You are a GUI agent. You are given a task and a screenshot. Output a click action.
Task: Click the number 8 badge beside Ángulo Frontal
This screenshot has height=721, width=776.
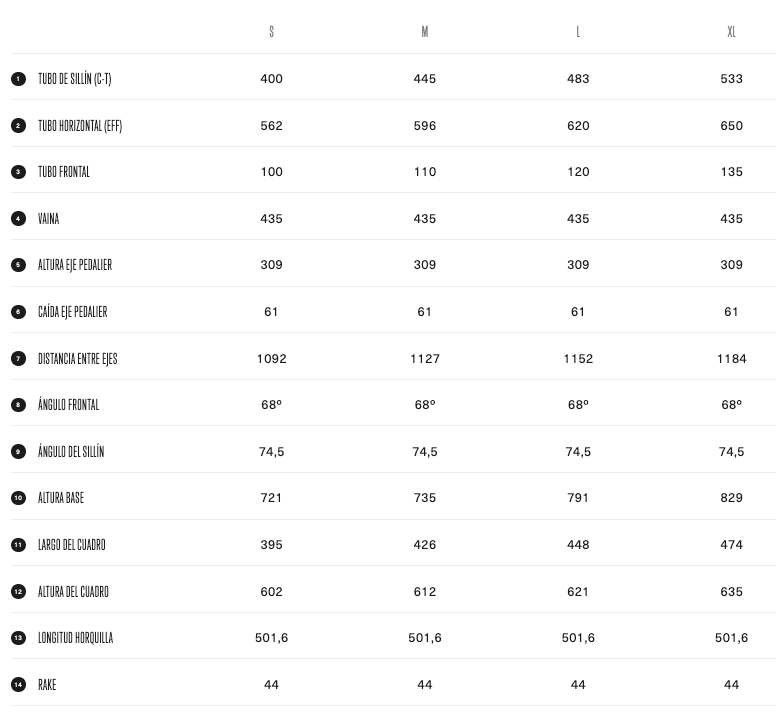tap(18, 405)
